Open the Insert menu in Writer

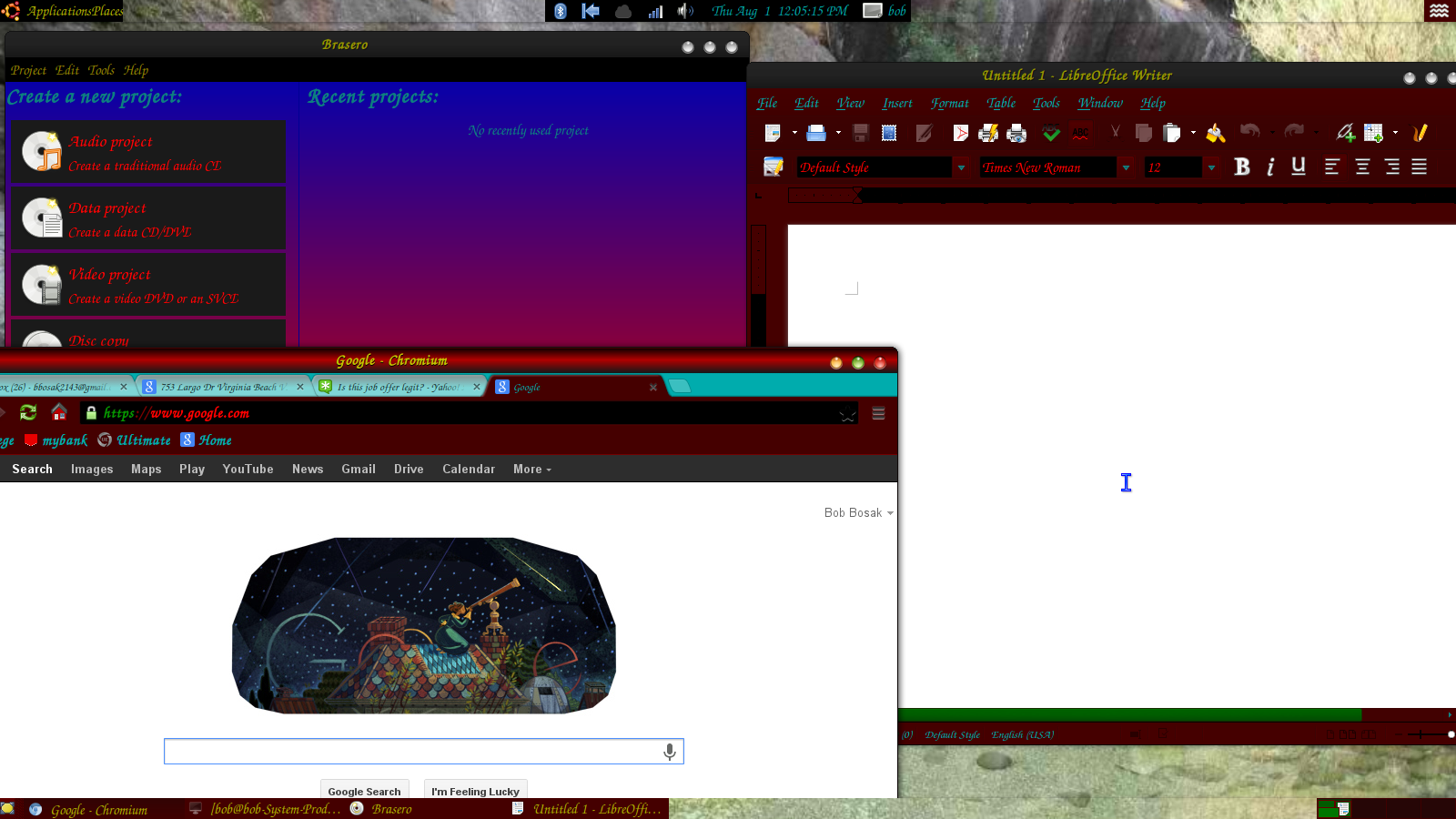pos(896,103)
